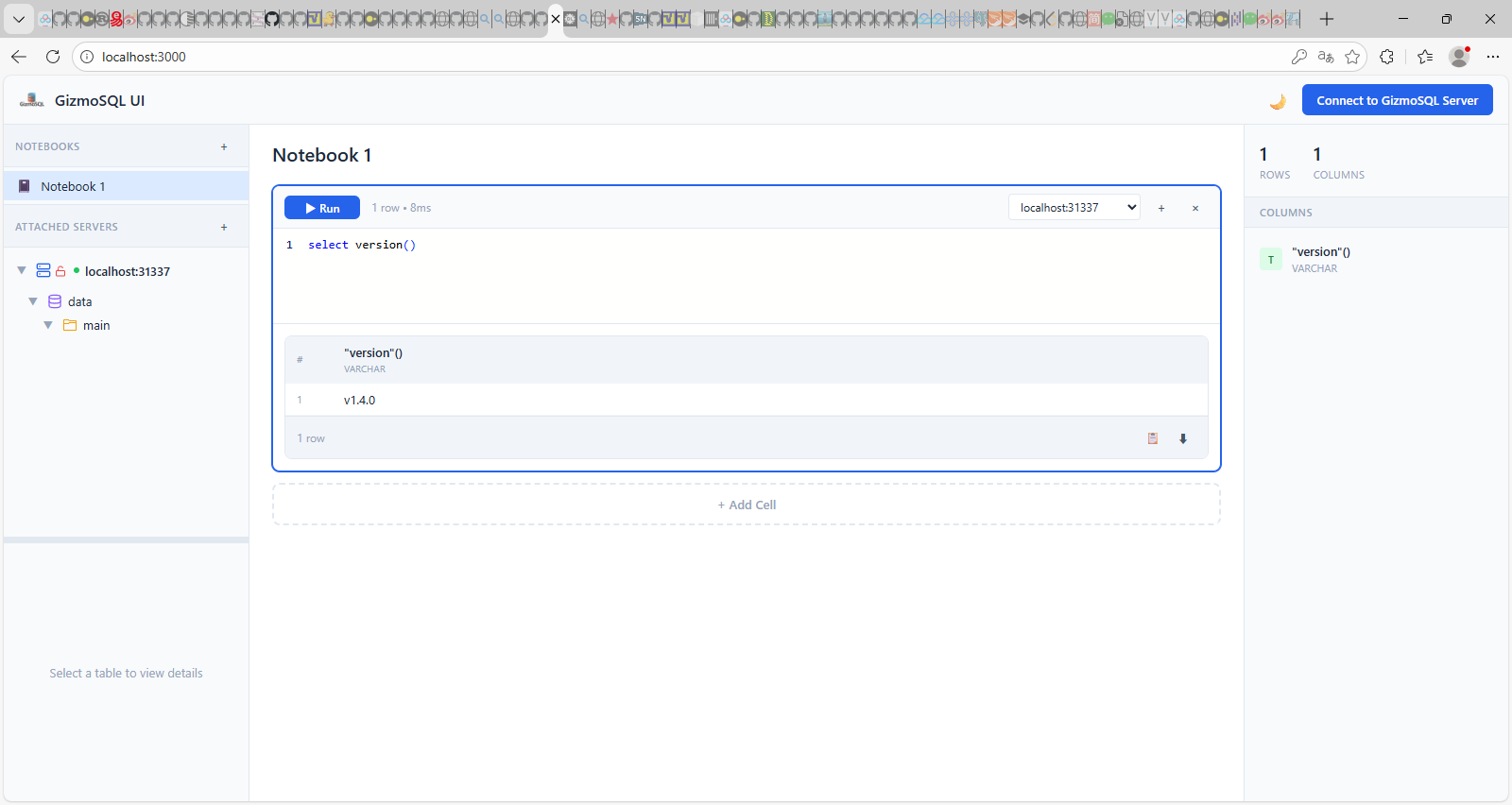Attach a new server with plus icon
The width and height of the screenshot is (1512, 805).
[x=224, y=227]
